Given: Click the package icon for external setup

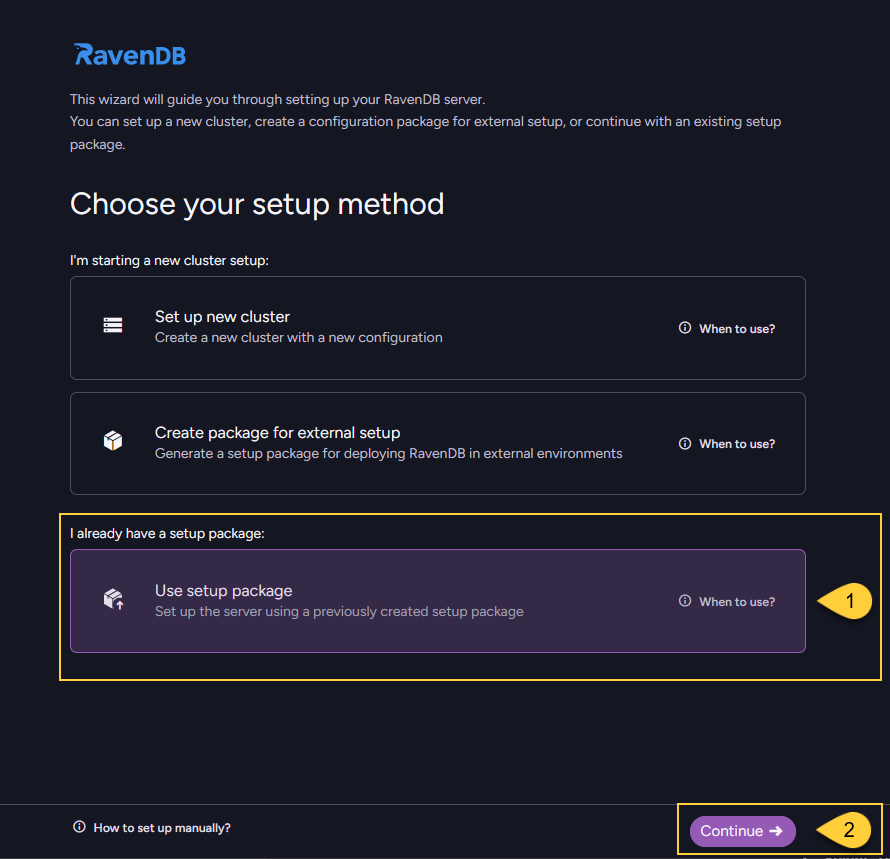Looking at the screenshot, I should point(112,440).
